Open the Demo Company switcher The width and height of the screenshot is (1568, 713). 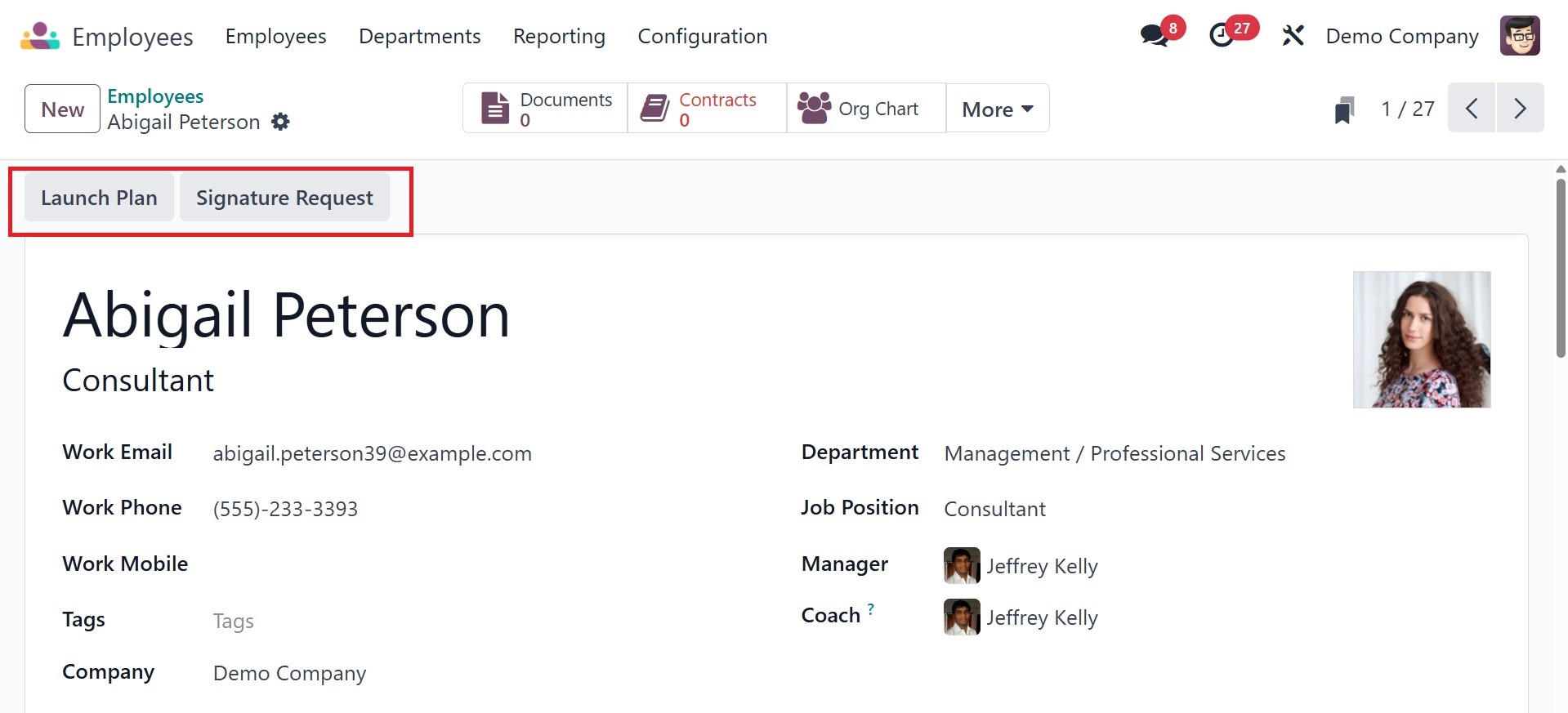click(x=1401, y=37)
